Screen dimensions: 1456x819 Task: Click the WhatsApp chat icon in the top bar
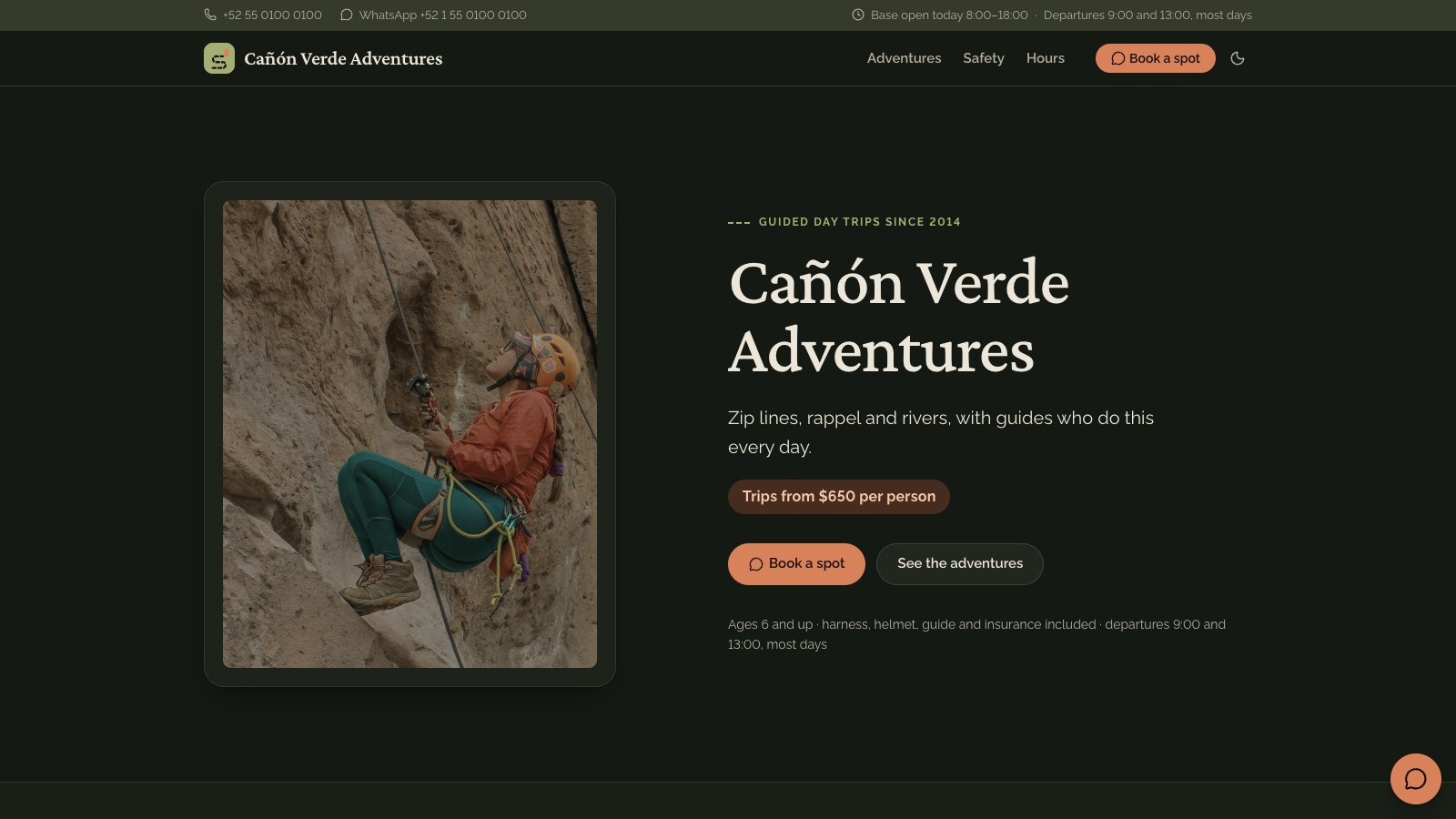[347, 15]
